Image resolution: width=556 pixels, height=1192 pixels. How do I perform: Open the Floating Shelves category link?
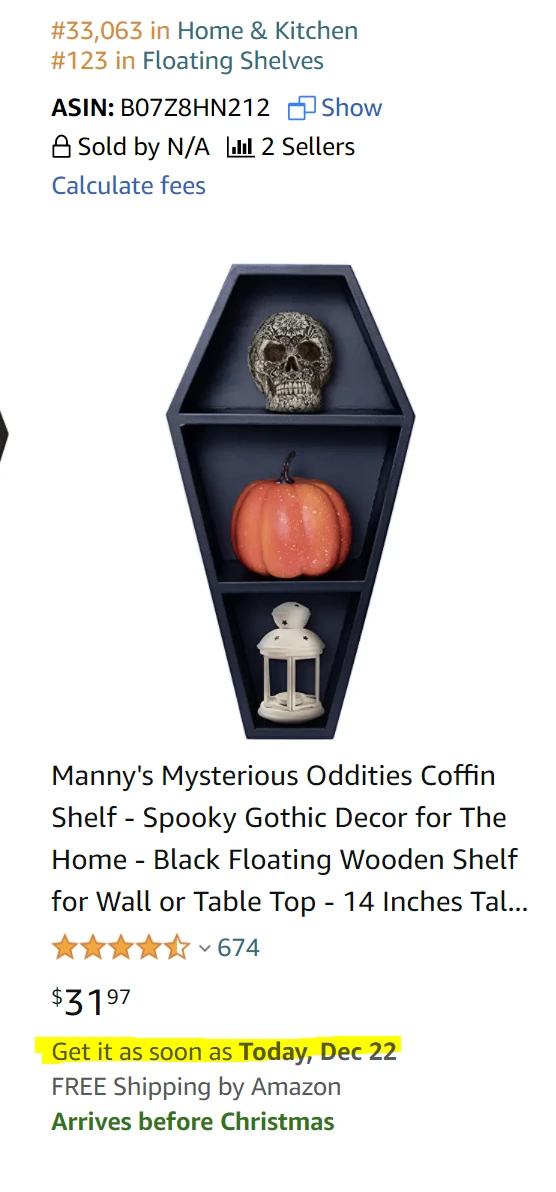(x=233, y=61)
